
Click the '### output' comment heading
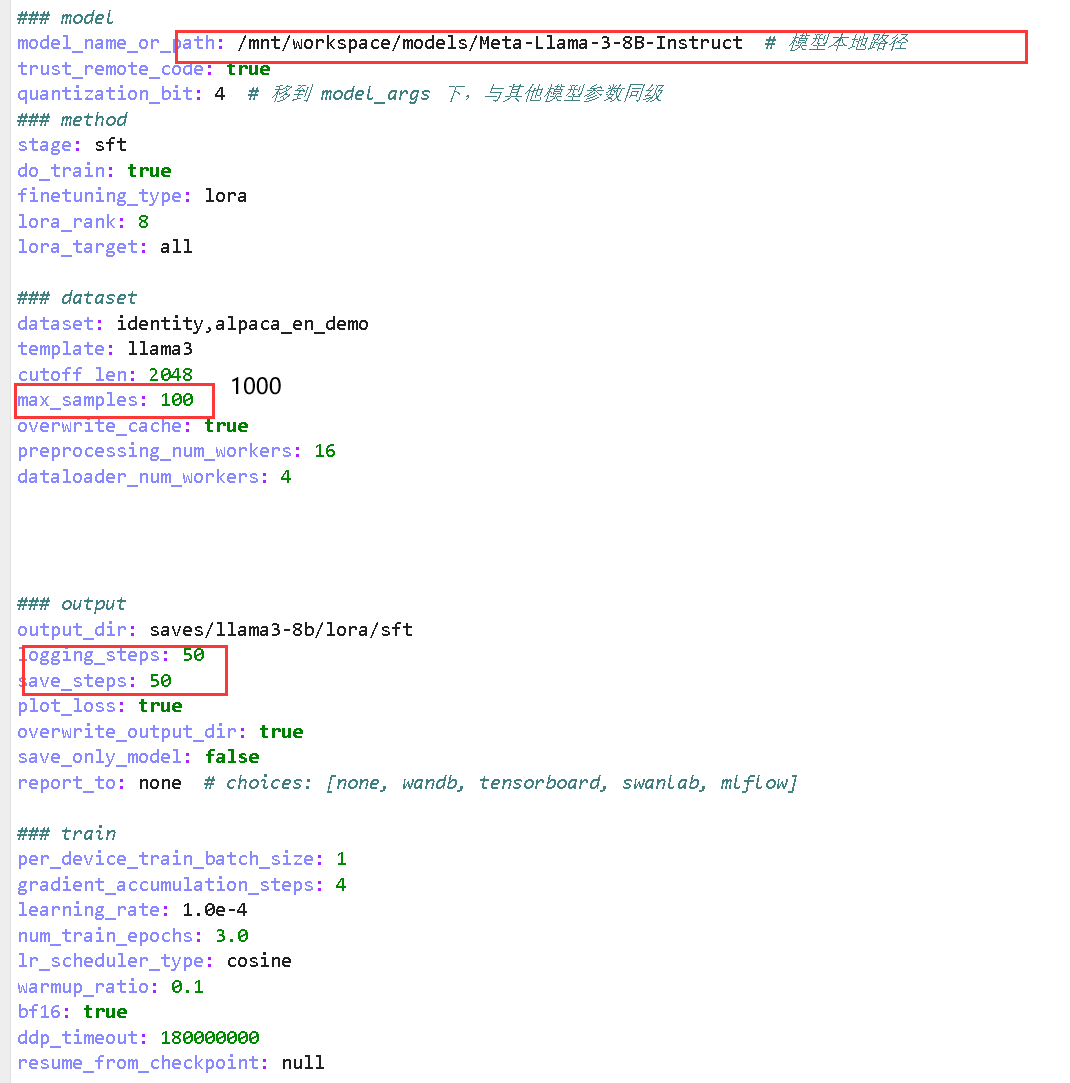[71, 604]
